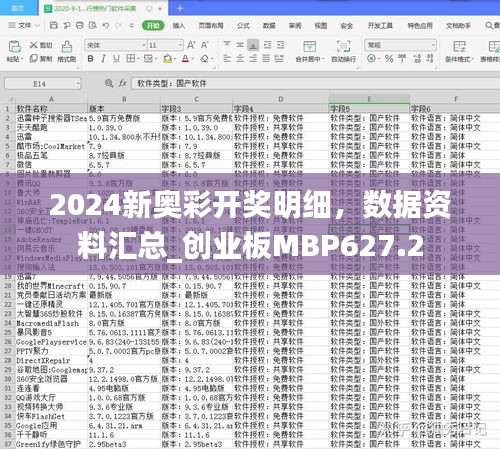Toggle center horizontal text alignment
500x449 pixels.
[240, 59]
